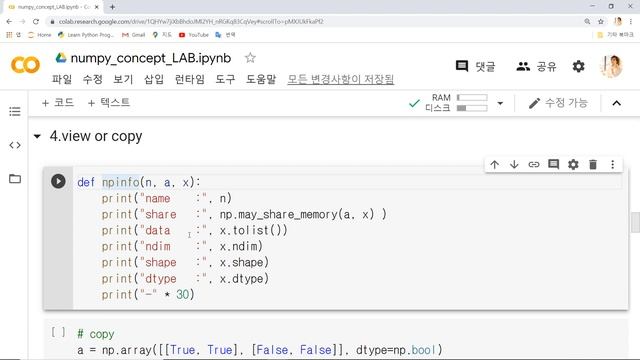Open the 파일 menu
Image resolution: width=640 pixels, height=360 pixels.
(62, 79)
